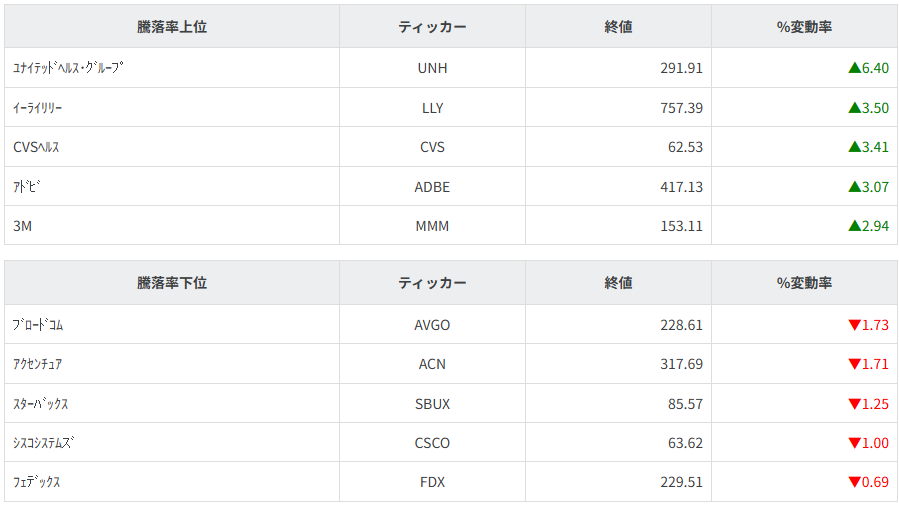899x505 pixels.
Task: Click the ｱｸｾﾝﾁｭｱ company name
Action: [38, 364]
